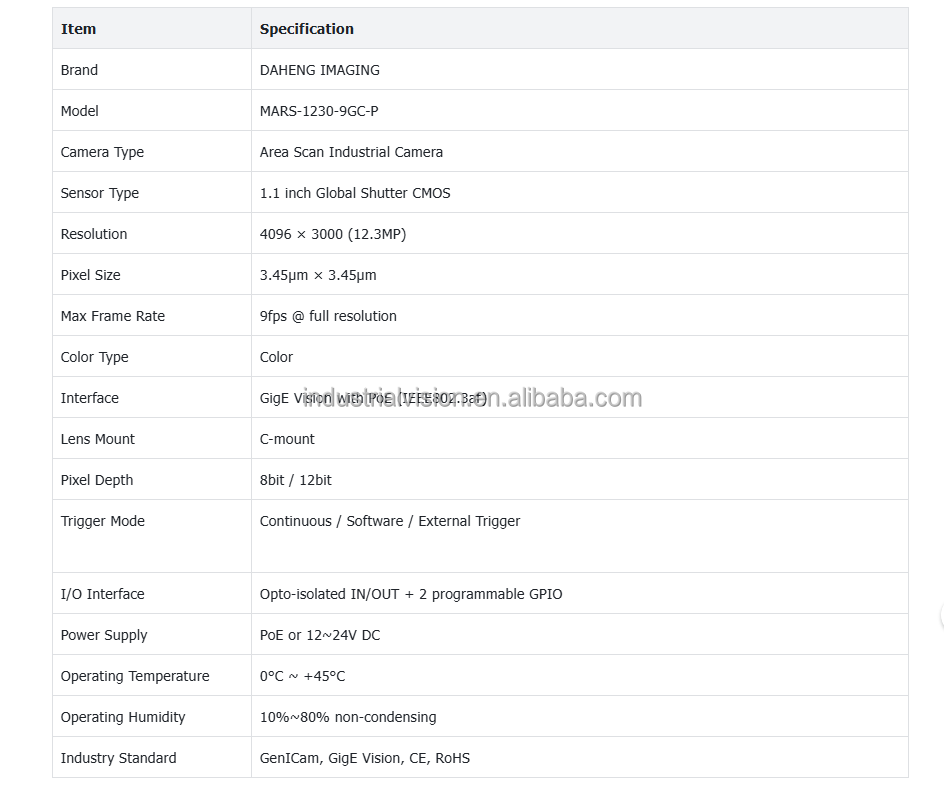
Task: Click the 'Pixel Size' label
Action: (90, 275)
